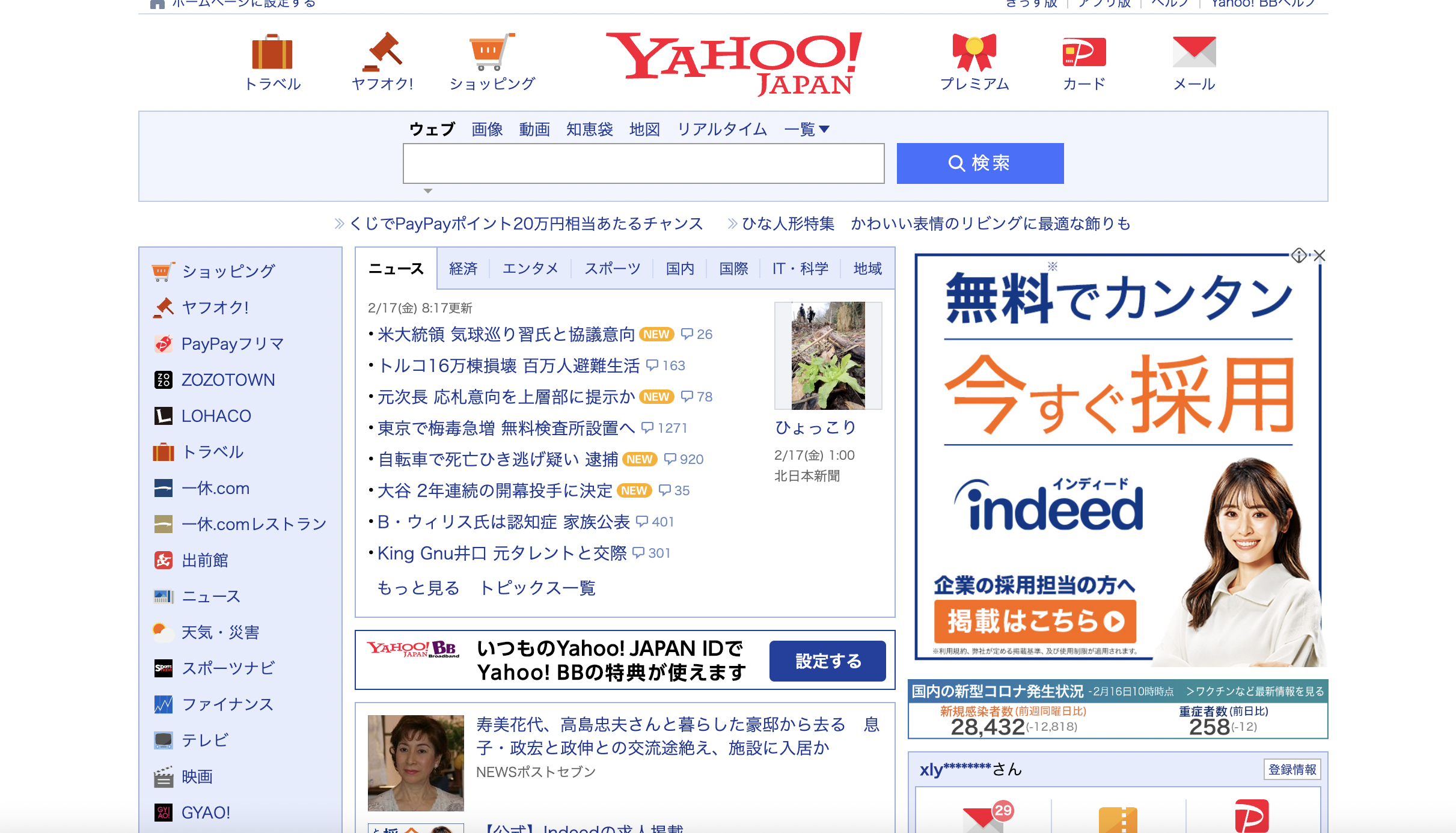
Task: Select the 動画 search tab
Action: (534, 129)
